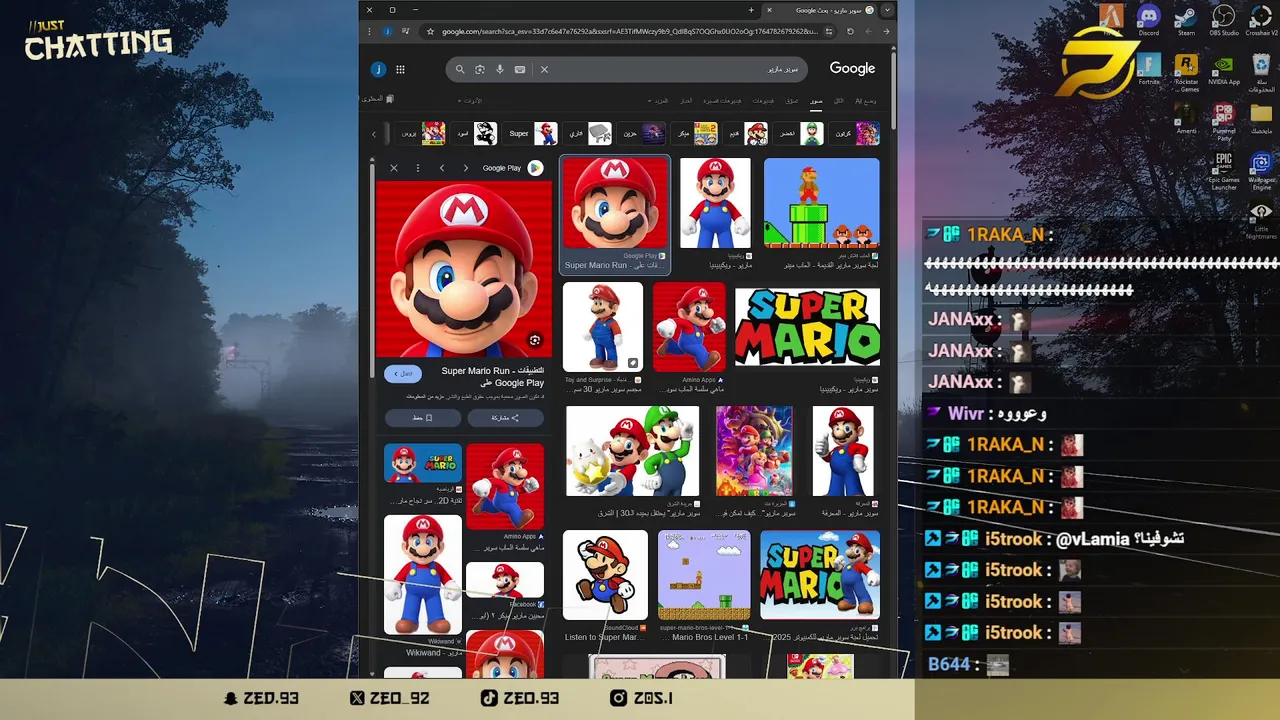Expand Chrome tab search dropdown
Image resolution: width=1280 pixels, height=720 pixels.
[886, 10]
